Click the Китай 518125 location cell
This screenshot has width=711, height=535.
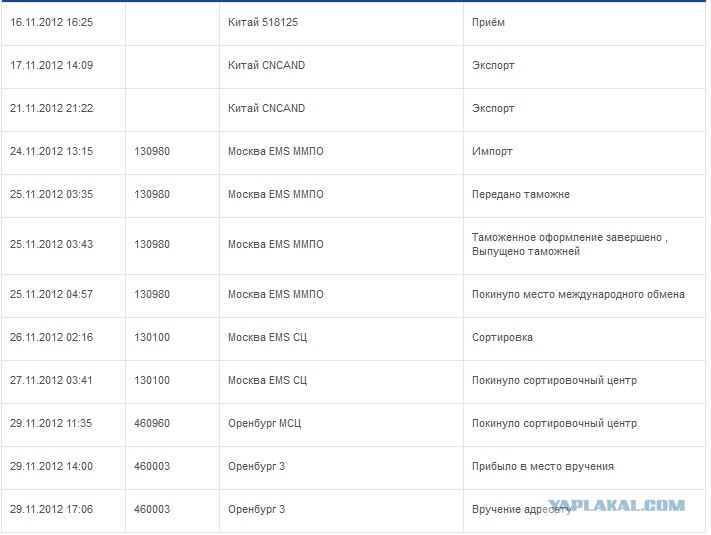pyautogui.click(x=263, y=22)
